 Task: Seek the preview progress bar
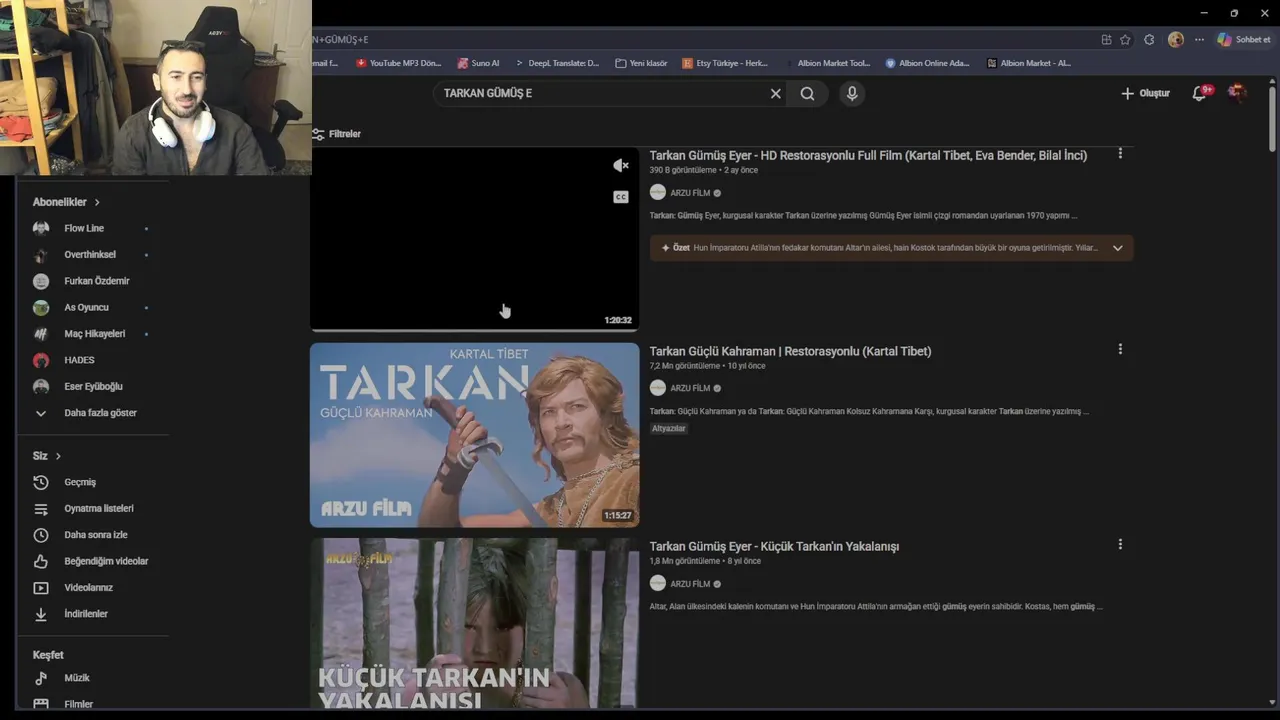coord(474,329)
